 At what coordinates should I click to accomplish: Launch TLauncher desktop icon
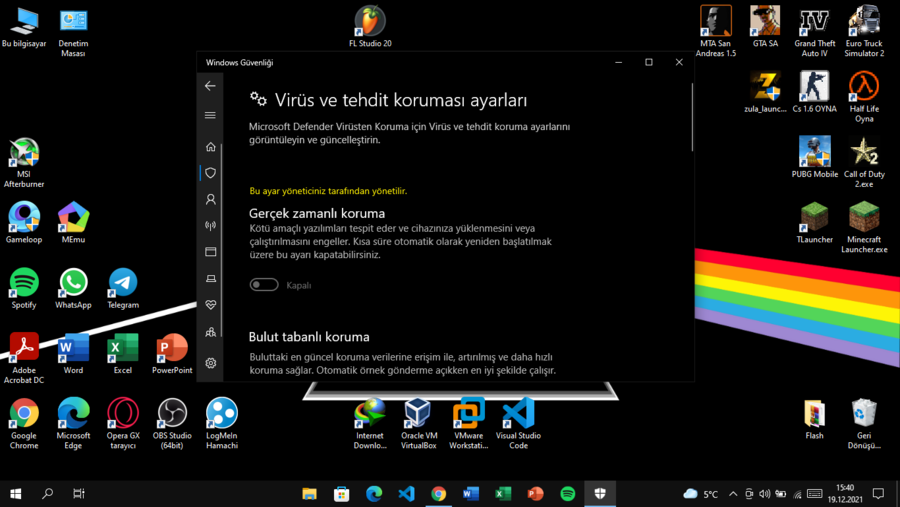814,223
